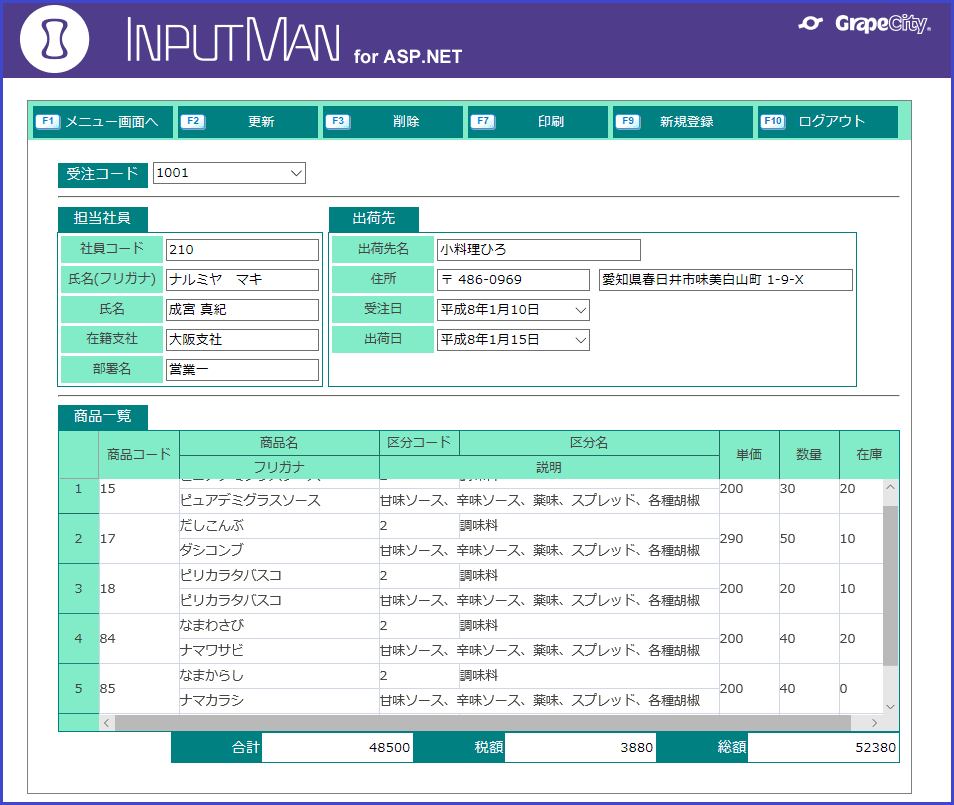Click the 部署名 field 営業一
The image size is (954, 805).
242,369
